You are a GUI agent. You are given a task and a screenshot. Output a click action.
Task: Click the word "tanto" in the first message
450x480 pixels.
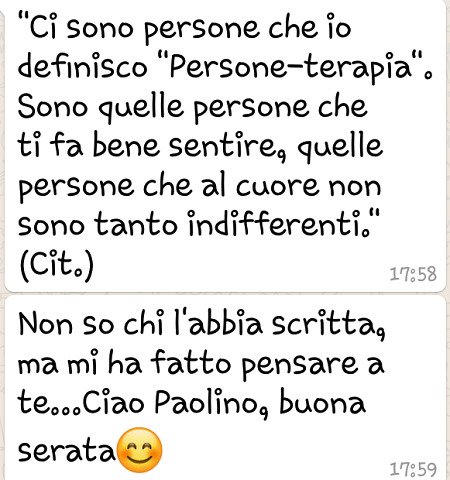[135, 224]
